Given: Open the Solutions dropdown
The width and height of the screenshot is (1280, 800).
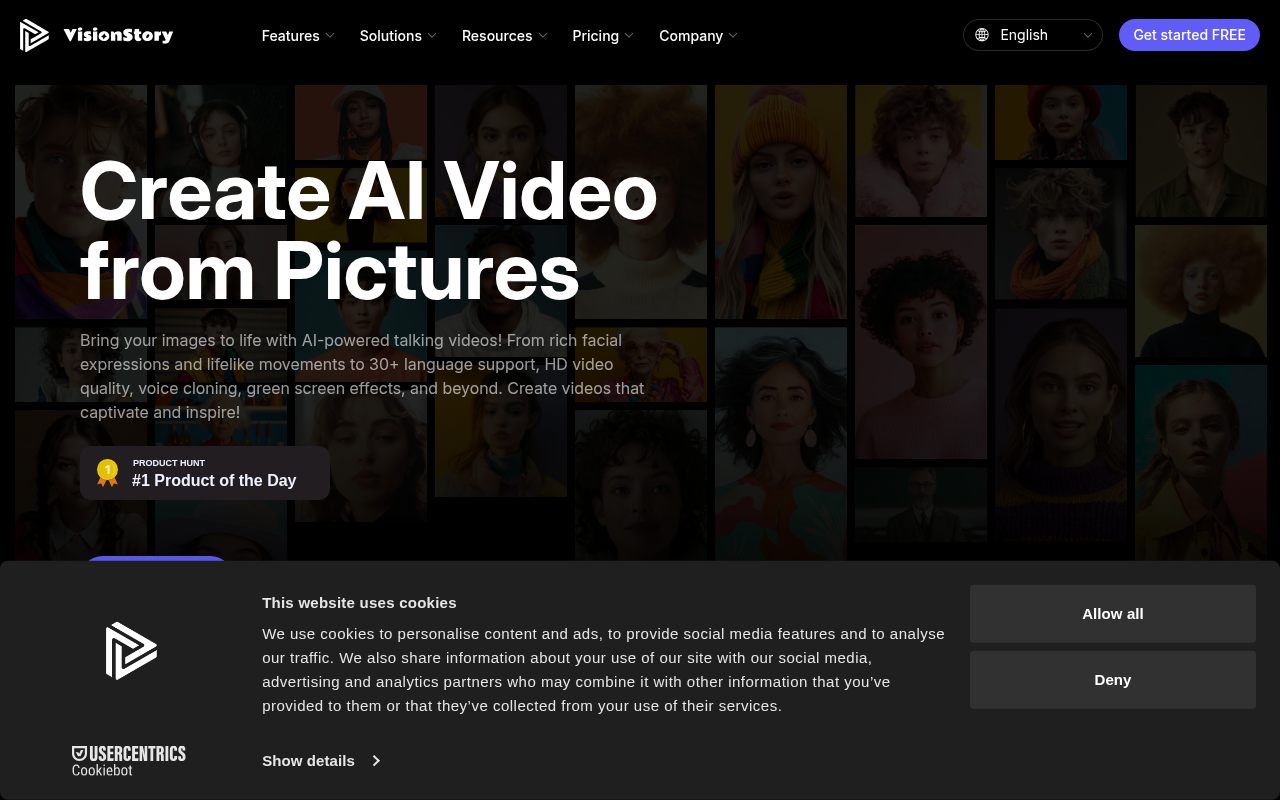Looking at the screenshot, I should point(397,35).
